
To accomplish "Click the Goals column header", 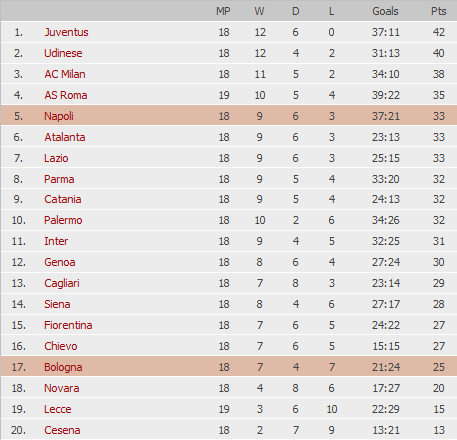I will pos(385,11).
